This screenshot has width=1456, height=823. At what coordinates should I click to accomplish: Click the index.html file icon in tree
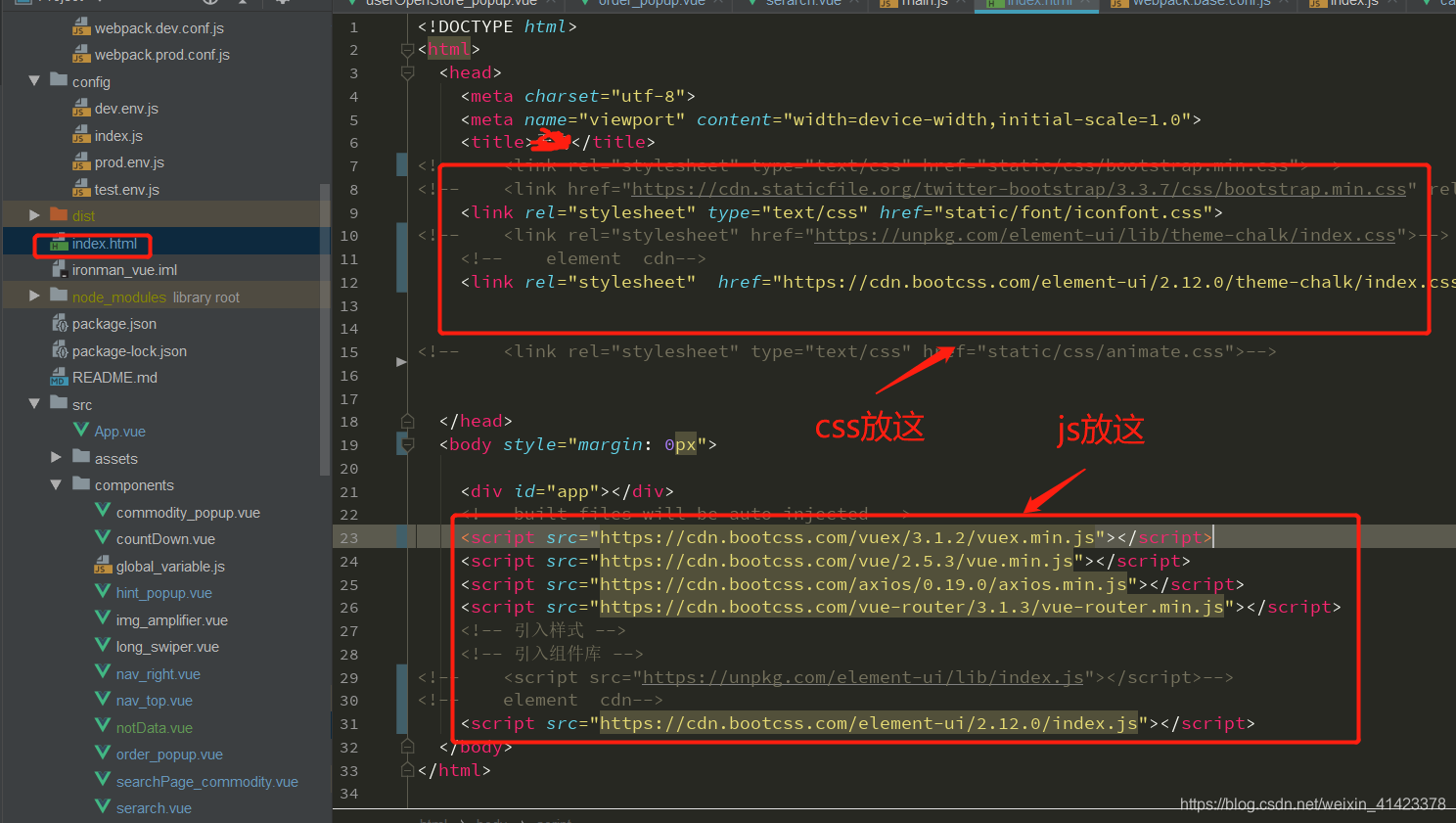[x=59, y=243]
